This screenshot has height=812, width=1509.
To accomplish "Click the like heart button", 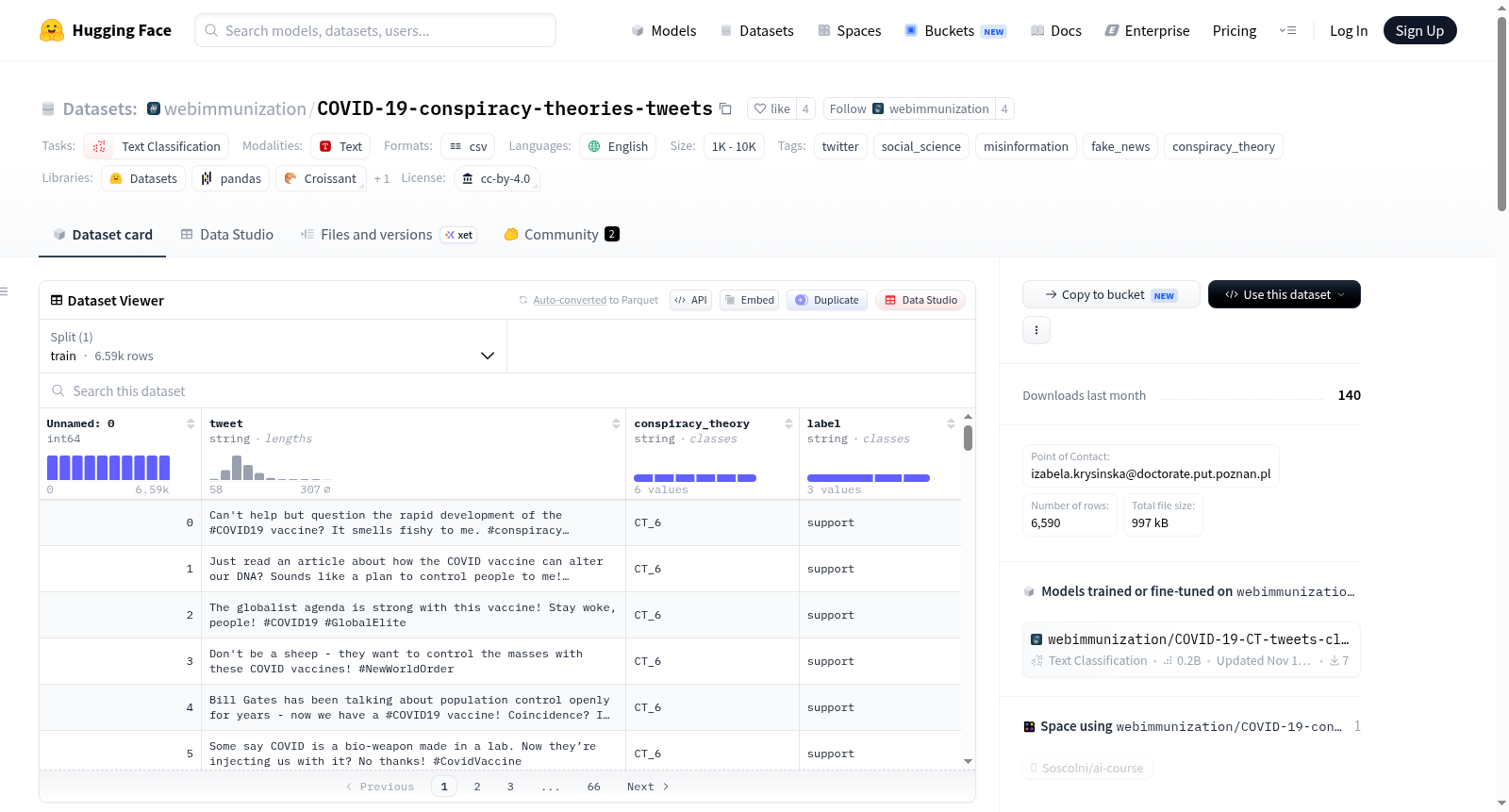I will coord(772,108).
